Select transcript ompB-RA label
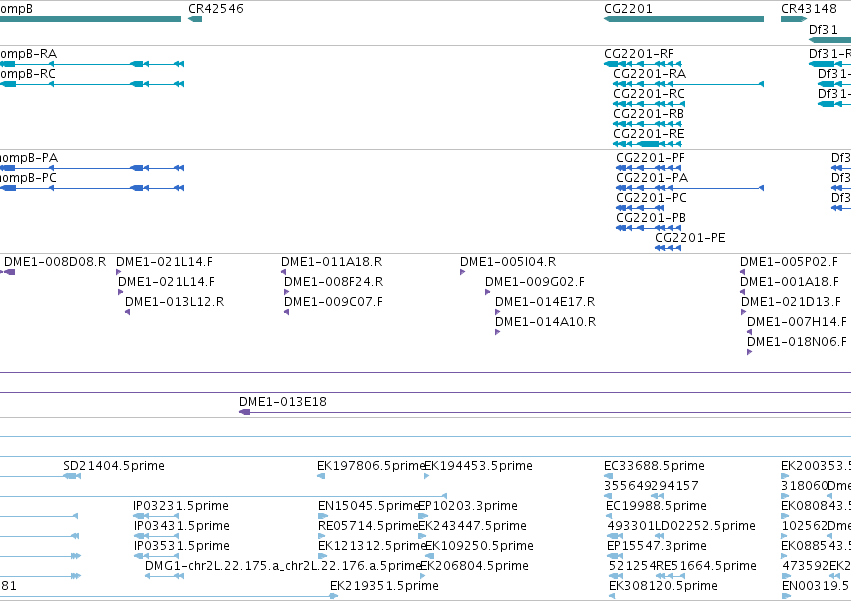Image resolution: width=851 pixels, height=601 pixels. 28,54
